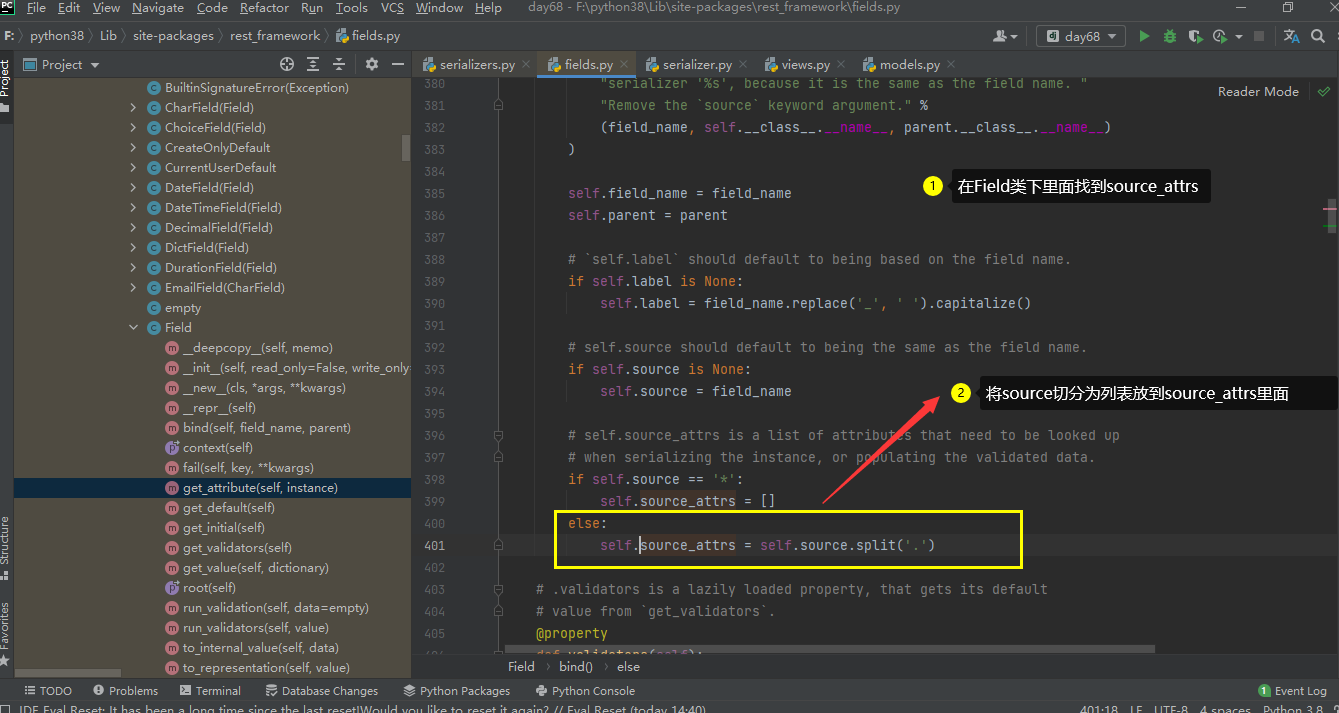
Task: Toggle the Favorites side panel
Action: [6, 633]
